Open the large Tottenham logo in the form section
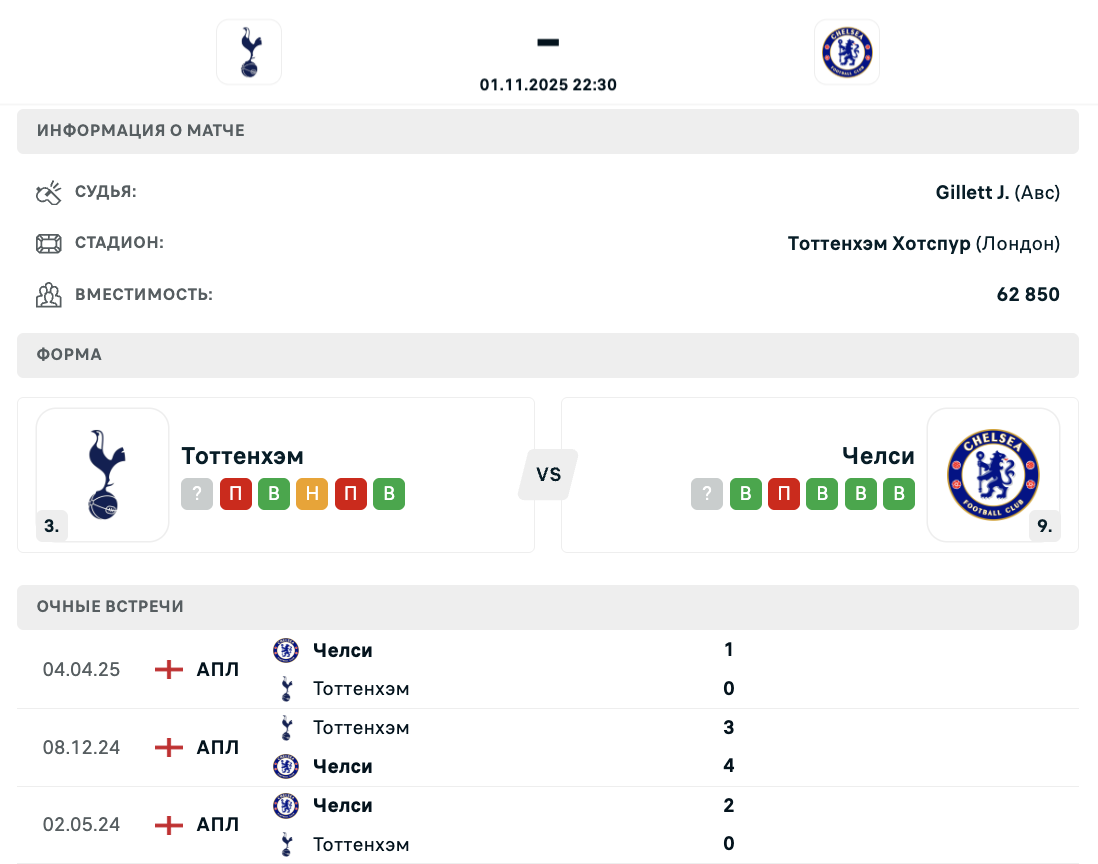 click(x=102, y=475)
